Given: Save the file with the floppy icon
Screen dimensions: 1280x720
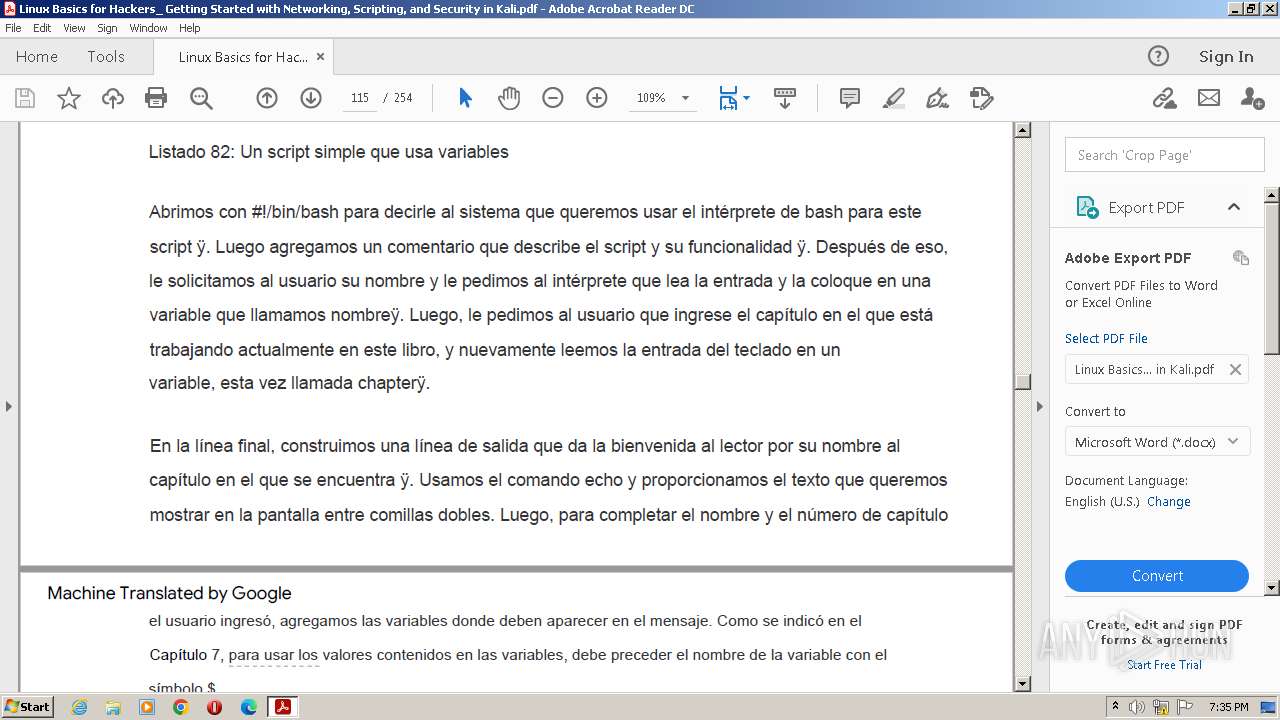Looking at the screenshot, I should [x=25, y=98].
